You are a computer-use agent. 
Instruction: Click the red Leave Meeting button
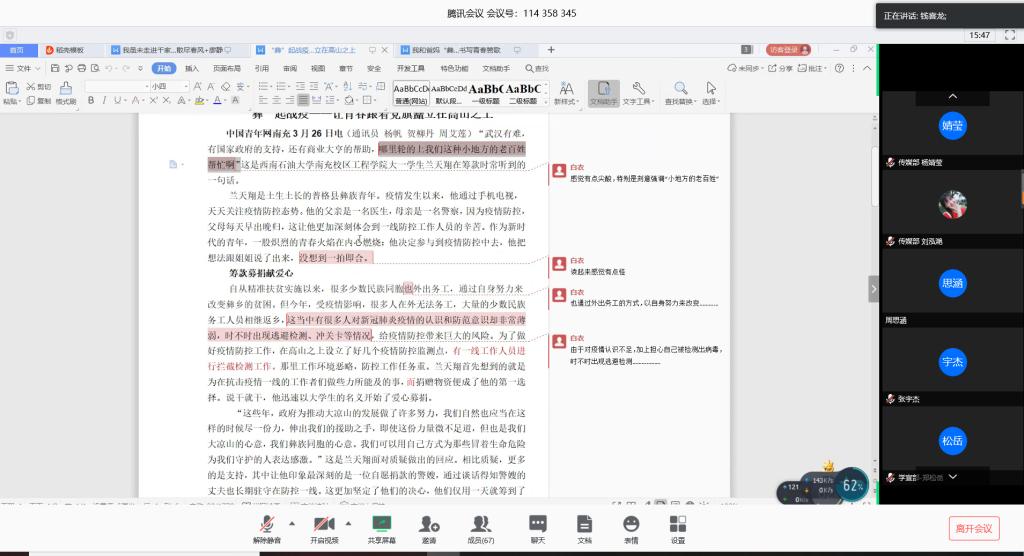[973, 528]
